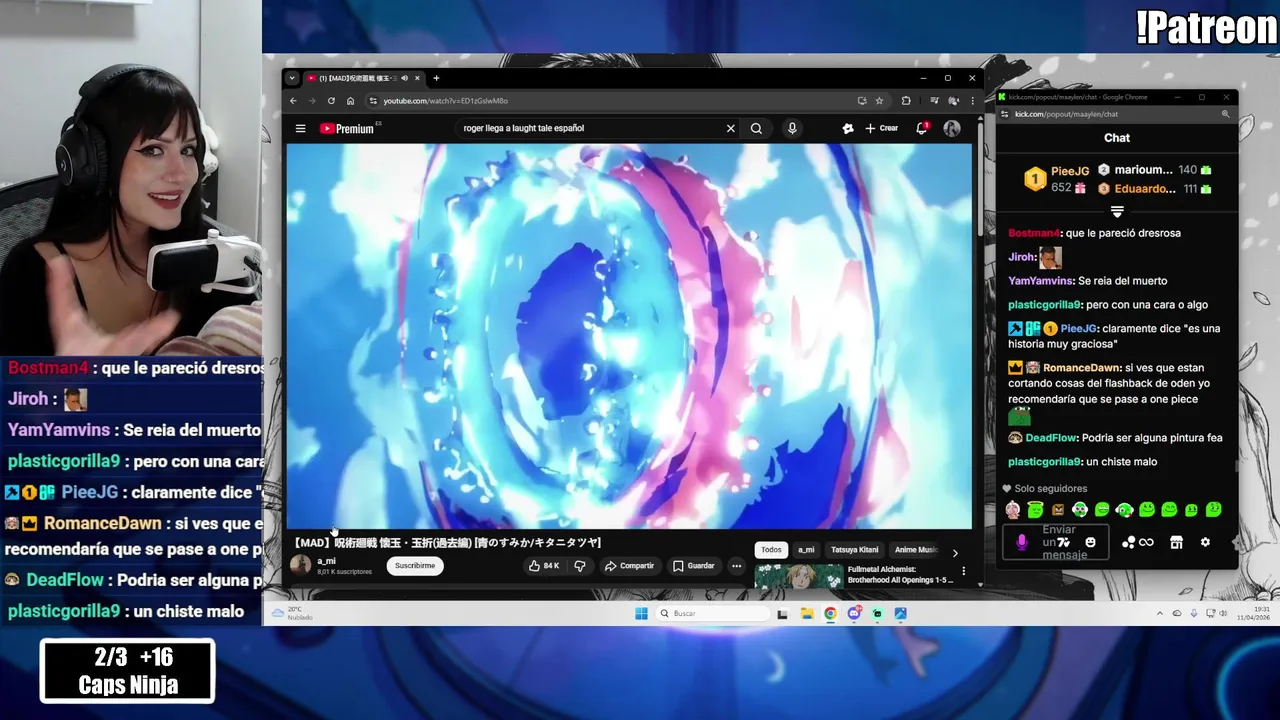Open Bostman4 username in Kick chat
The image size is (1280, 720).
coord(1034,233)
